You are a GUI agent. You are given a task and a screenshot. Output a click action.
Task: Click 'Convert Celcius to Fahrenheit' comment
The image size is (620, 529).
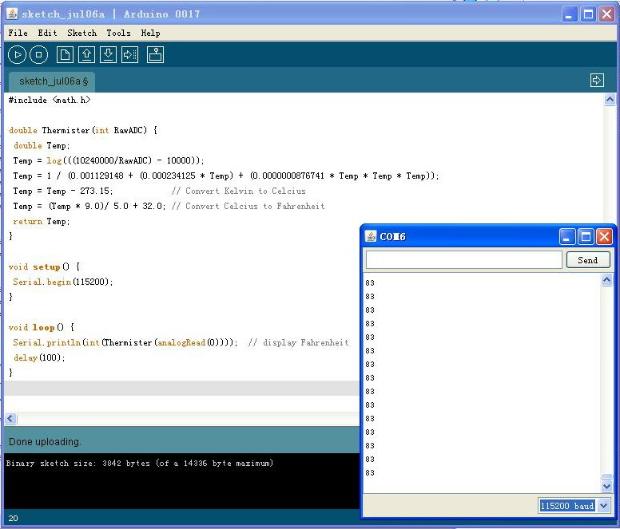tap(248, 206)
